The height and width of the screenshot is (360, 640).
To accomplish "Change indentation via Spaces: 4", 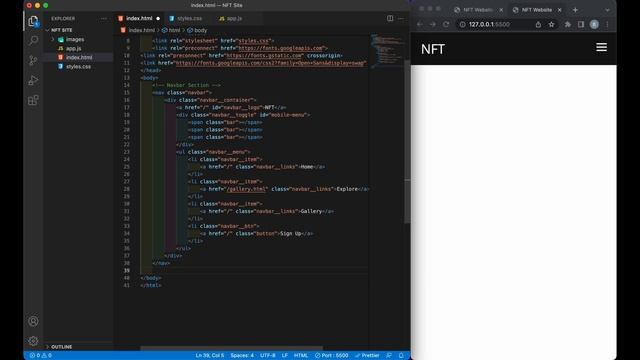I will (x=242, y=356).
